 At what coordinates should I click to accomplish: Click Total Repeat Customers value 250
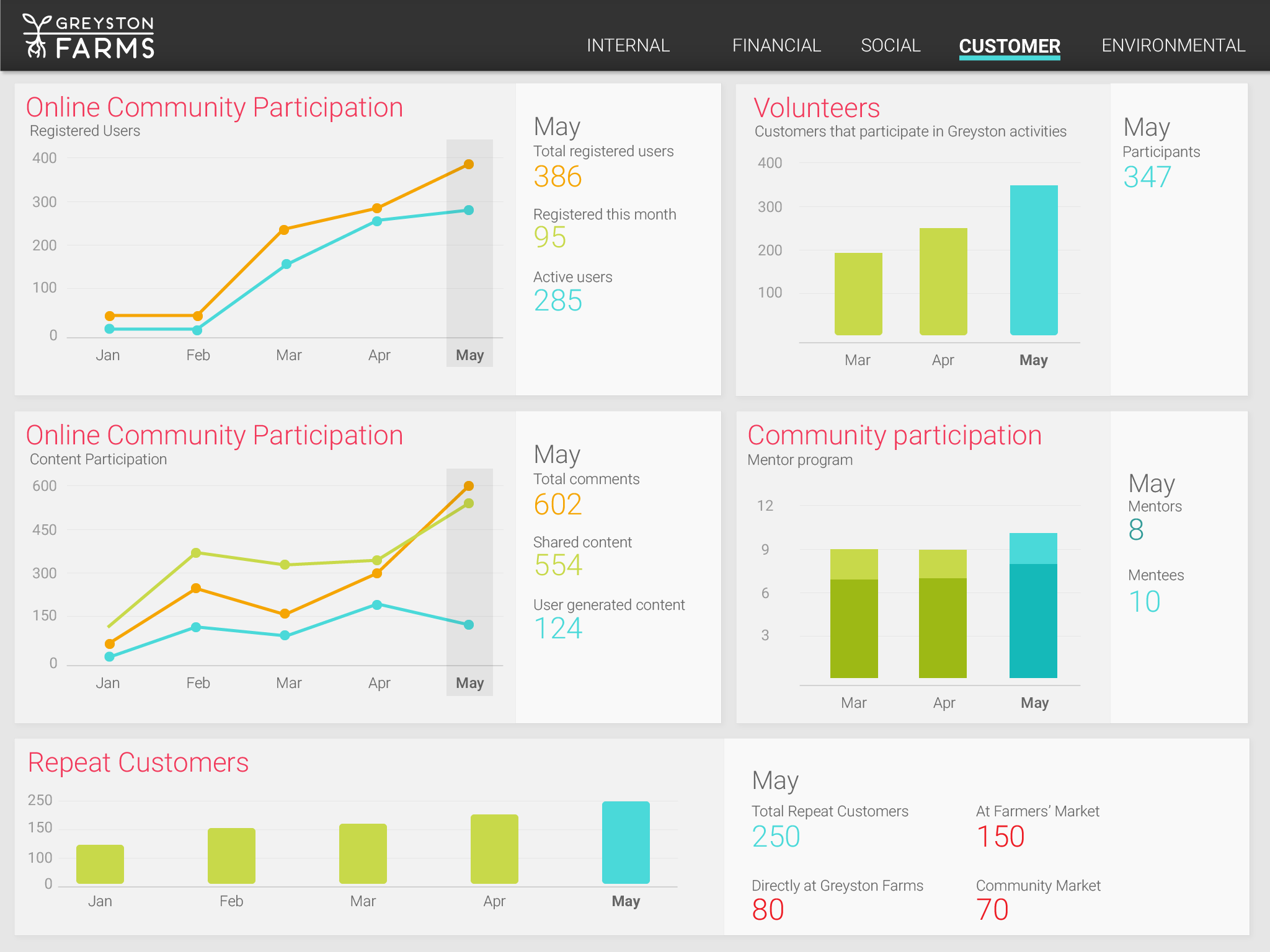[776, 837]
